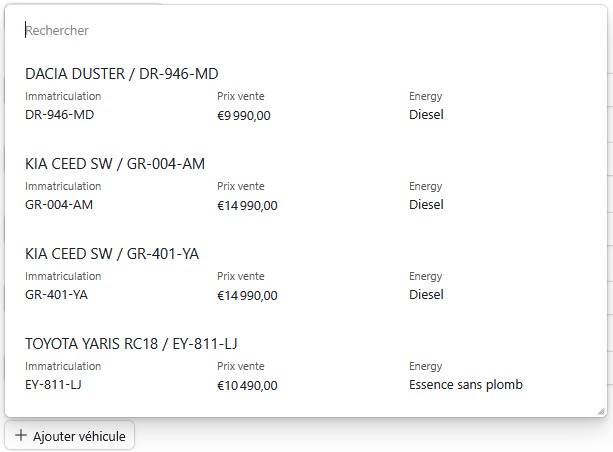This screenshot has width=613, height=452.
Task: Select the DACIA DUSTER / DR-946-MD entry
Action: click(122, 74)
